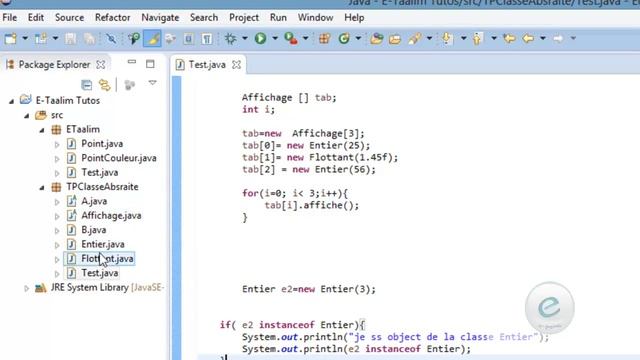
Task: Toggle block selection mode button
Action: click(x=188, y=39)
